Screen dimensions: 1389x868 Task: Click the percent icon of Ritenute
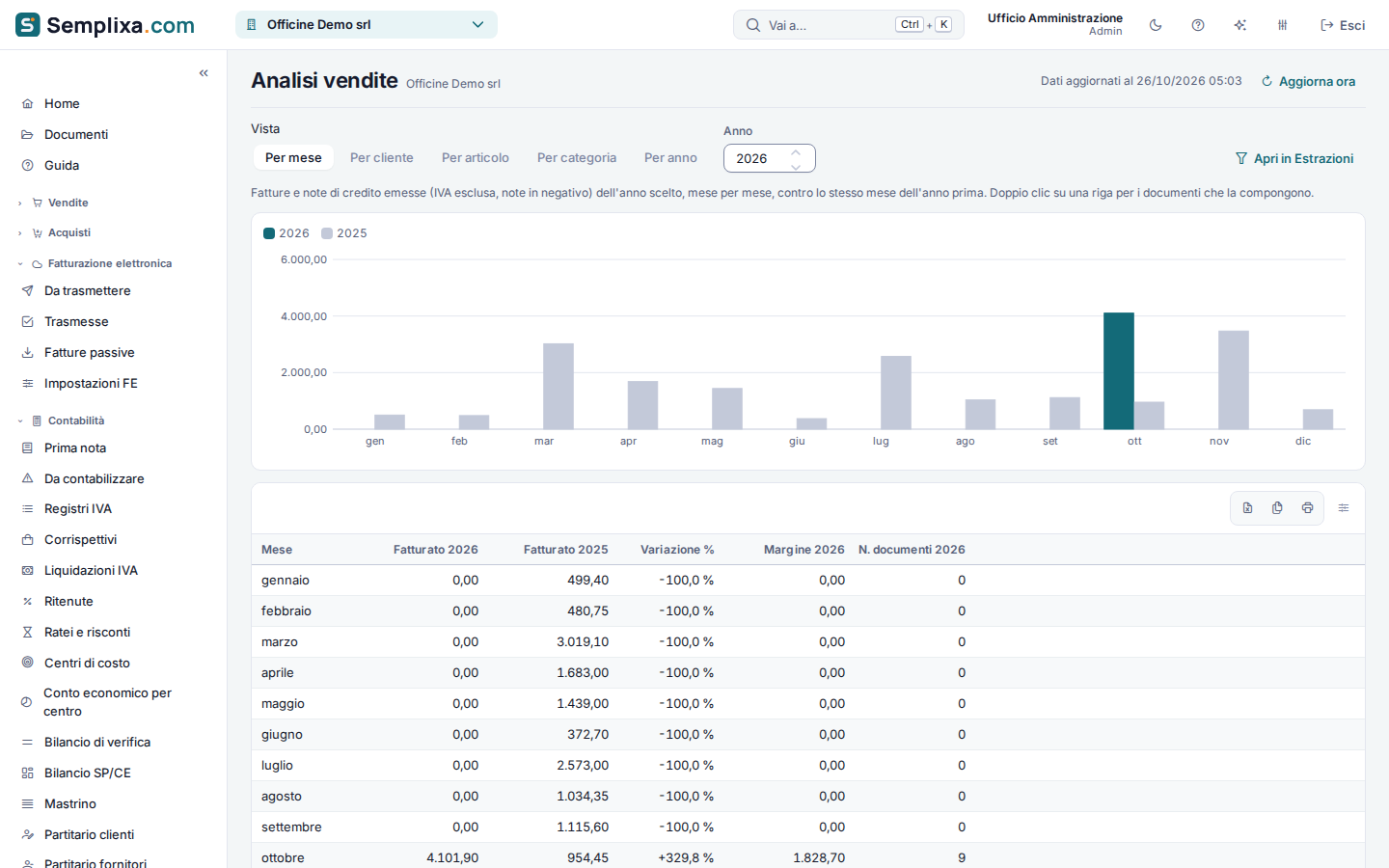(x=28, y=602)
